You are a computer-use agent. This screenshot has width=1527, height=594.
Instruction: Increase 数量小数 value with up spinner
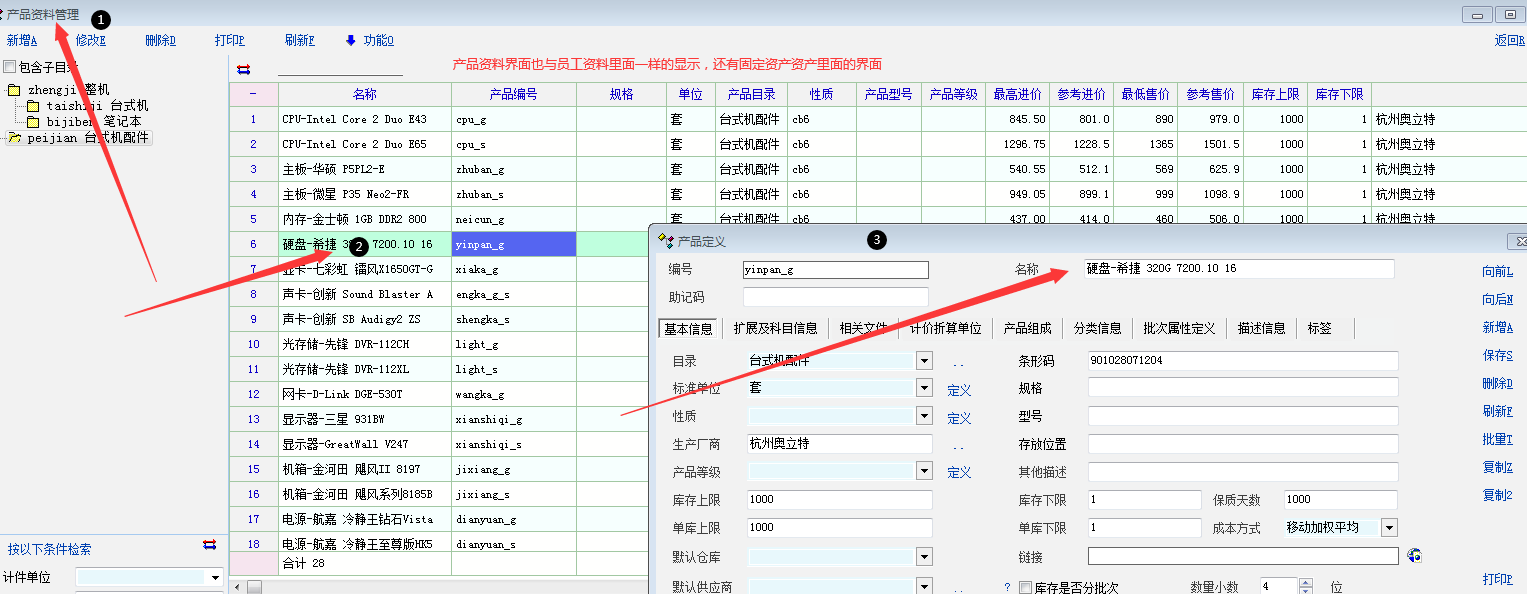coord(1305,582)
